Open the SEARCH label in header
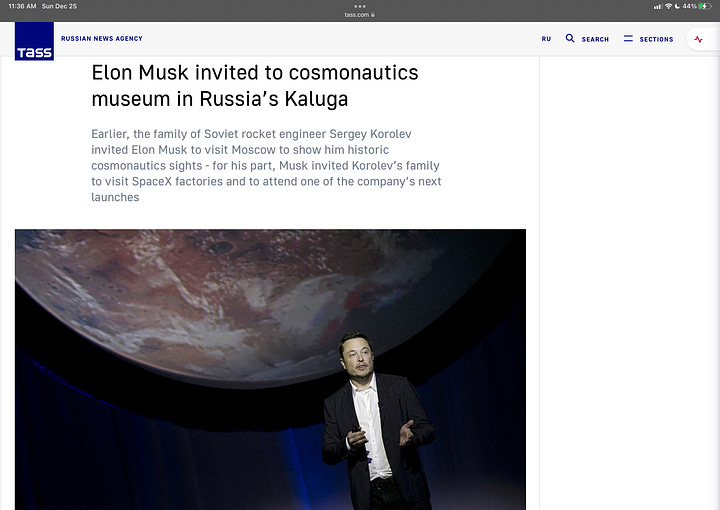The width and height of the screenshot is (720, 510). click(x=595, y=39)
